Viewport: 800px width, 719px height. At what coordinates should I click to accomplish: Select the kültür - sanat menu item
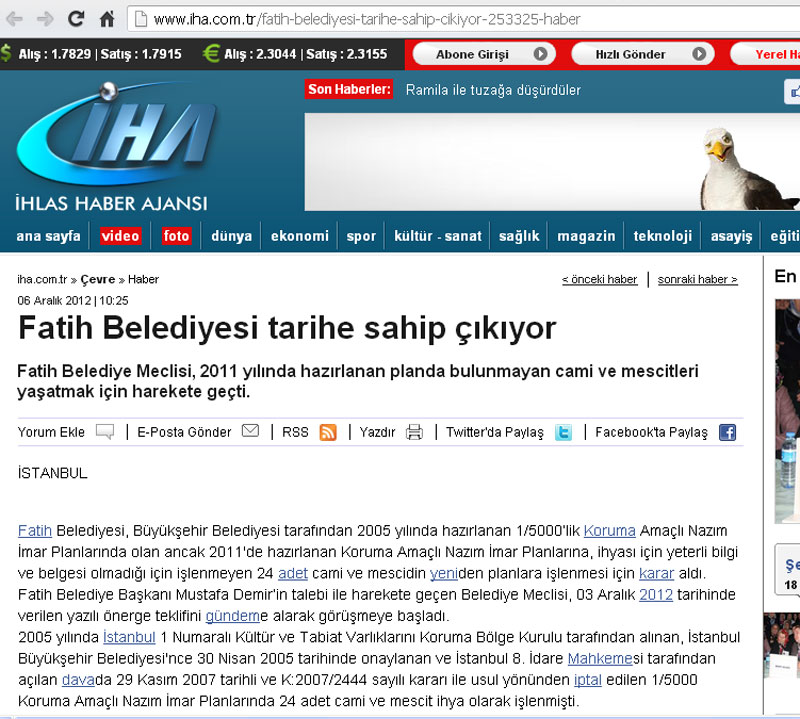point(438,237)
